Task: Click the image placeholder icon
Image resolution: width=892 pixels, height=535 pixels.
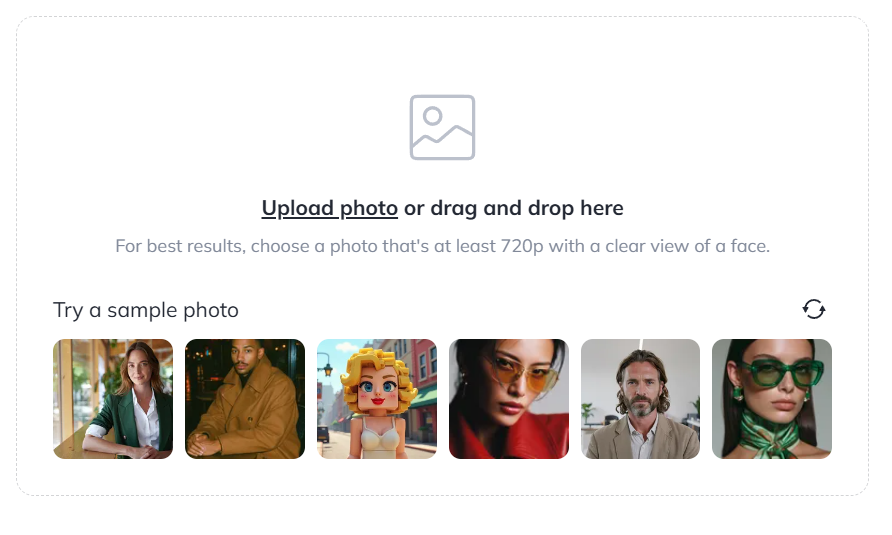Action: (x=442, y=127)
